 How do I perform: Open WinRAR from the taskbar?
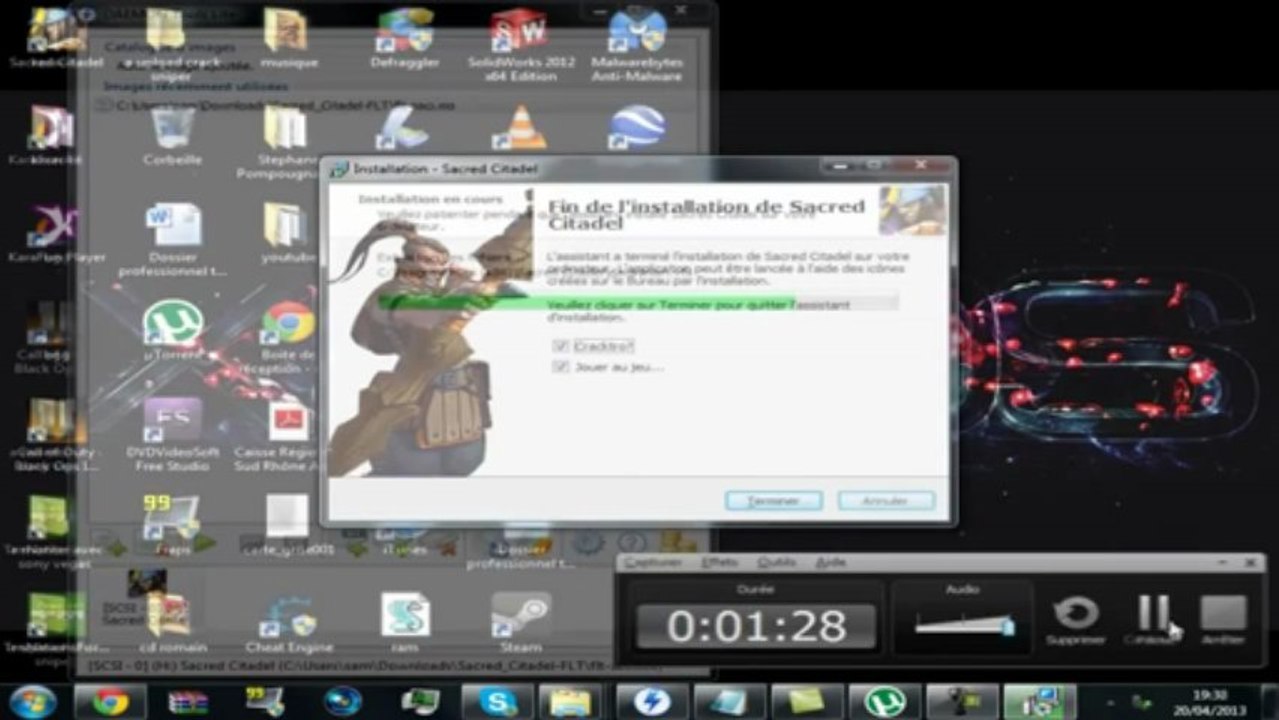click(x=187, y=701)
